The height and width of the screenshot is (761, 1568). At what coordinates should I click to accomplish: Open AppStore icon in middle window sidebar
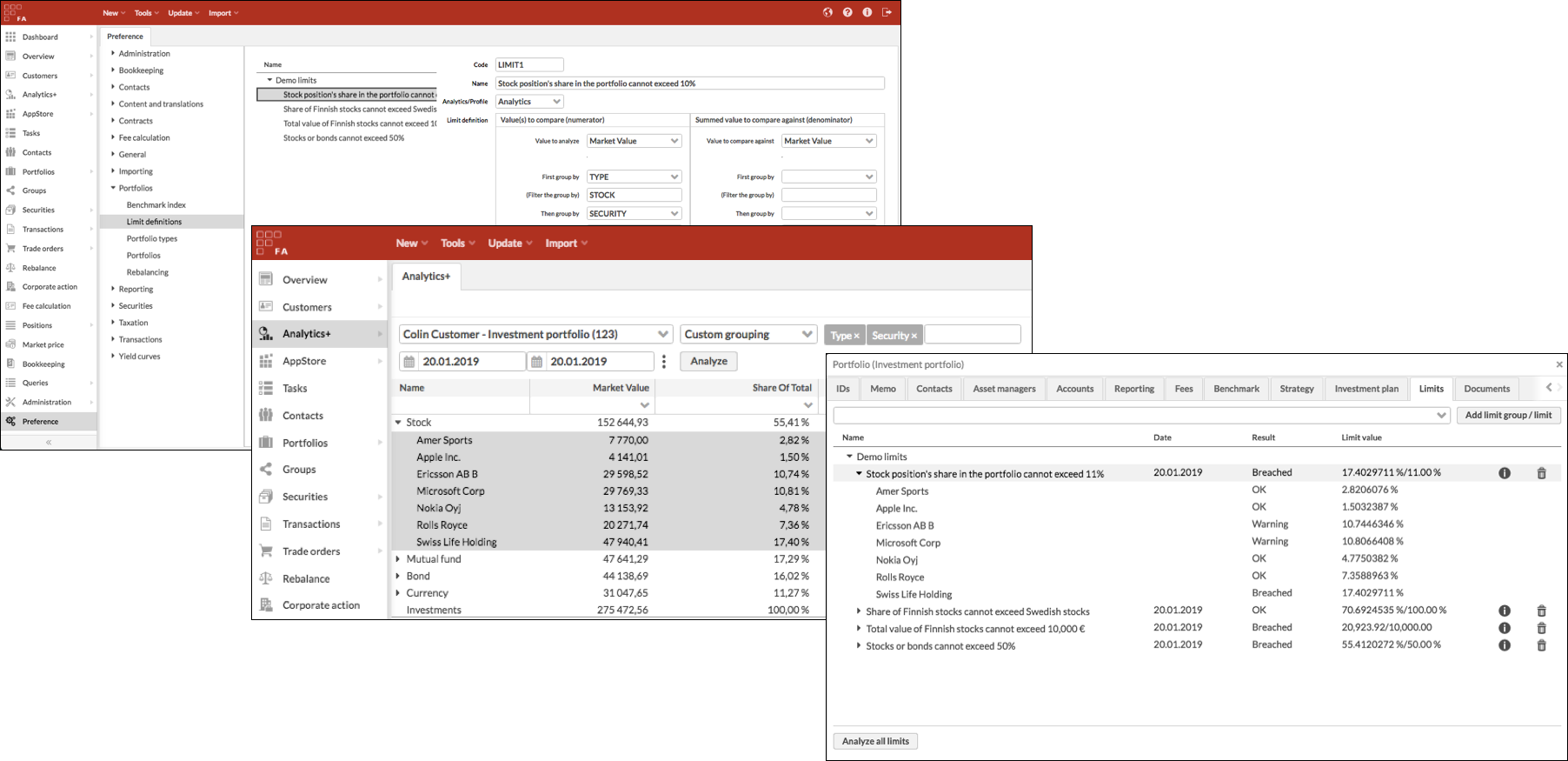pos(266,361)
